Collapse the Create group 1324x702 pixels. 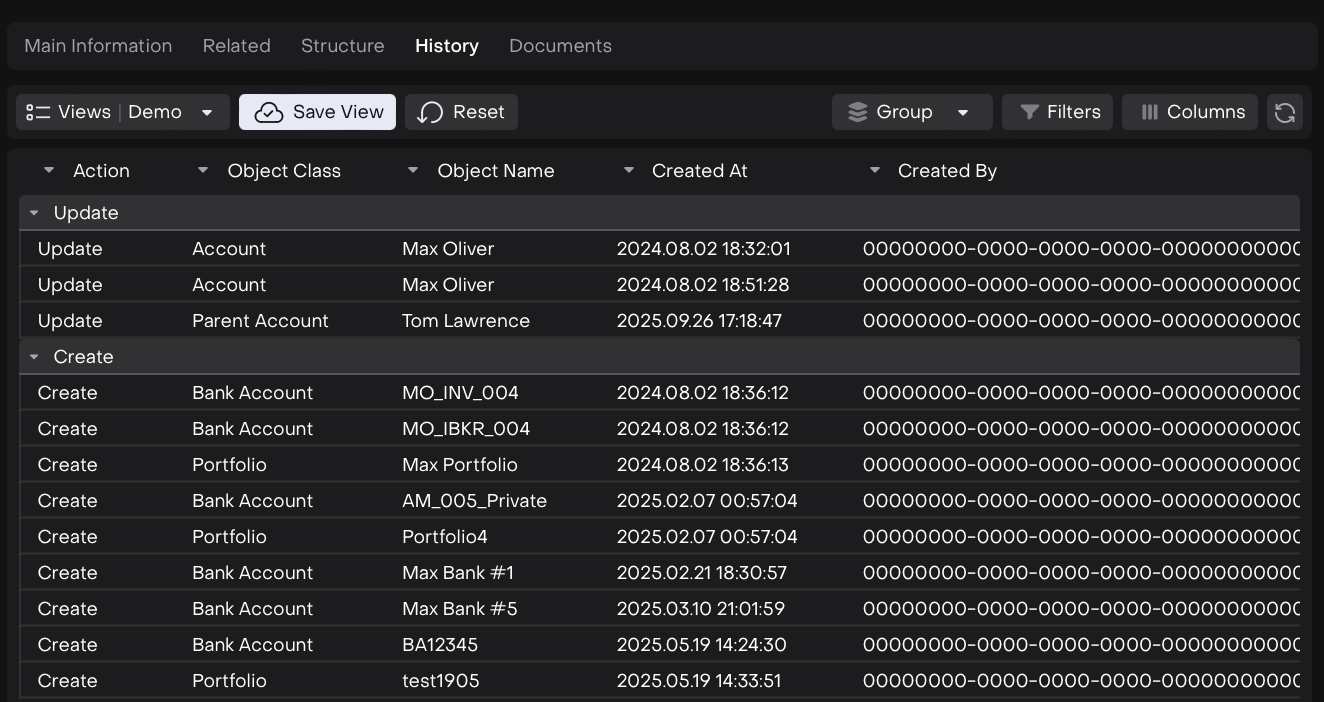(x=35, y=357)
